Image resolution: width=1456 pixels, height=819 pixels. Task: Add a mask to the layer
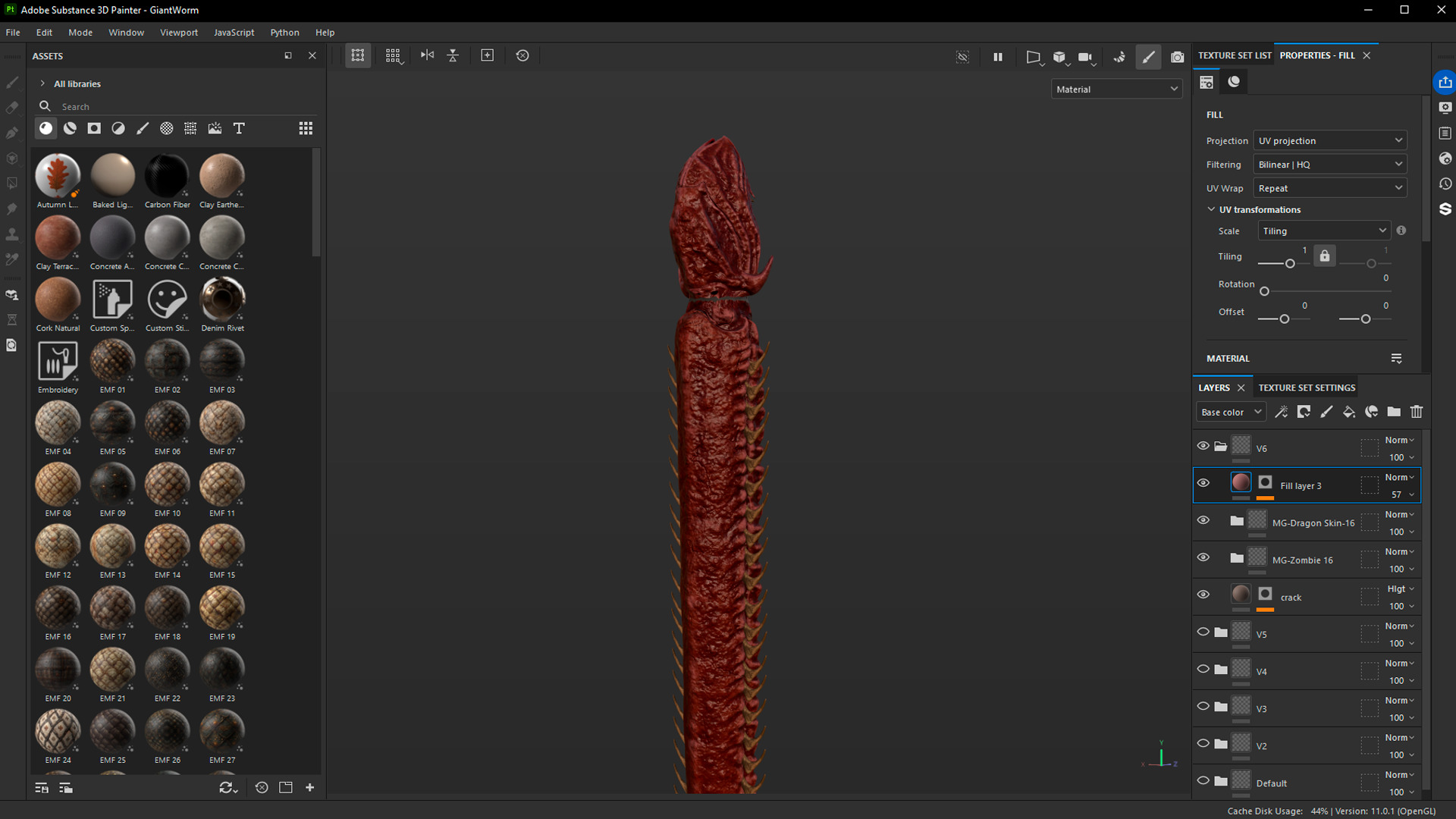coord(1304,412)
